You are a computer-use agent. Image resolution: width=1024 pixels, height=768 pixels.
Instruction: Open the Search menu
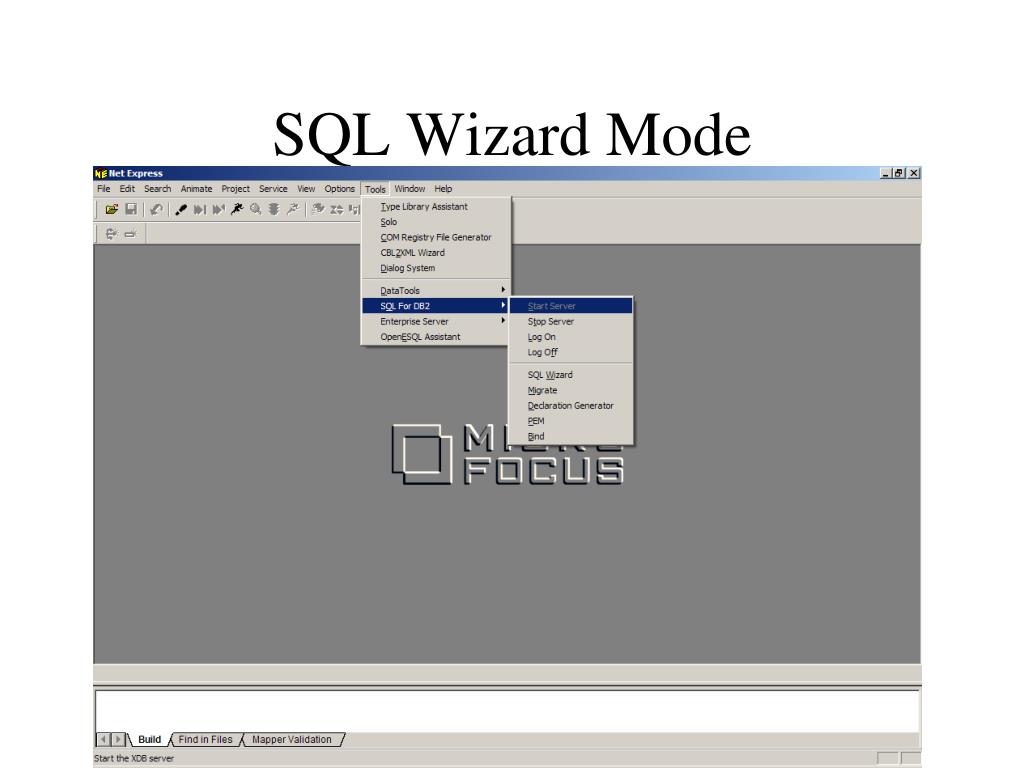click(157, 189)
